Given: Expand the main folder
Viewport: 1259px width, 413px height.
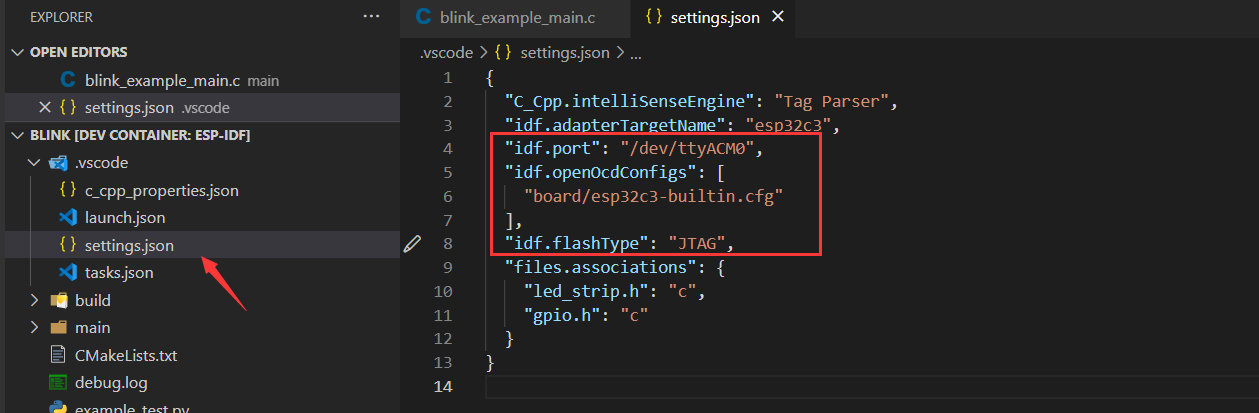Looking at the screenshot, I should point(35,327).
